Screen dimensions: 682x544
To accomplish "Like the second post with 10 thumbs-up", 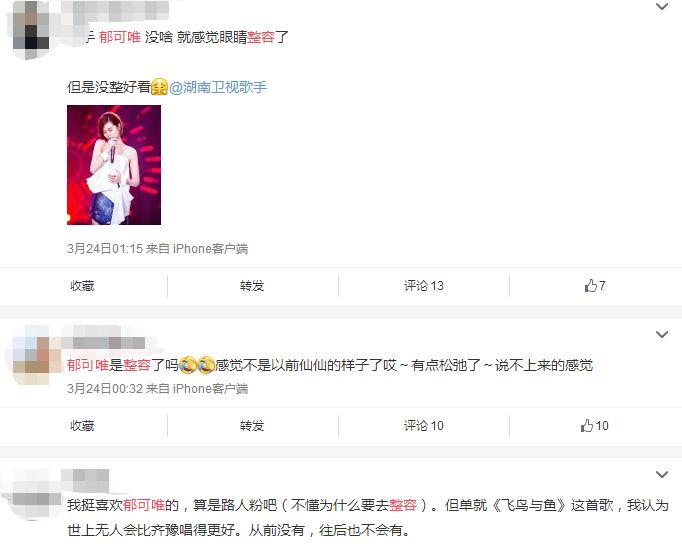I will click(x=594, y=426).
